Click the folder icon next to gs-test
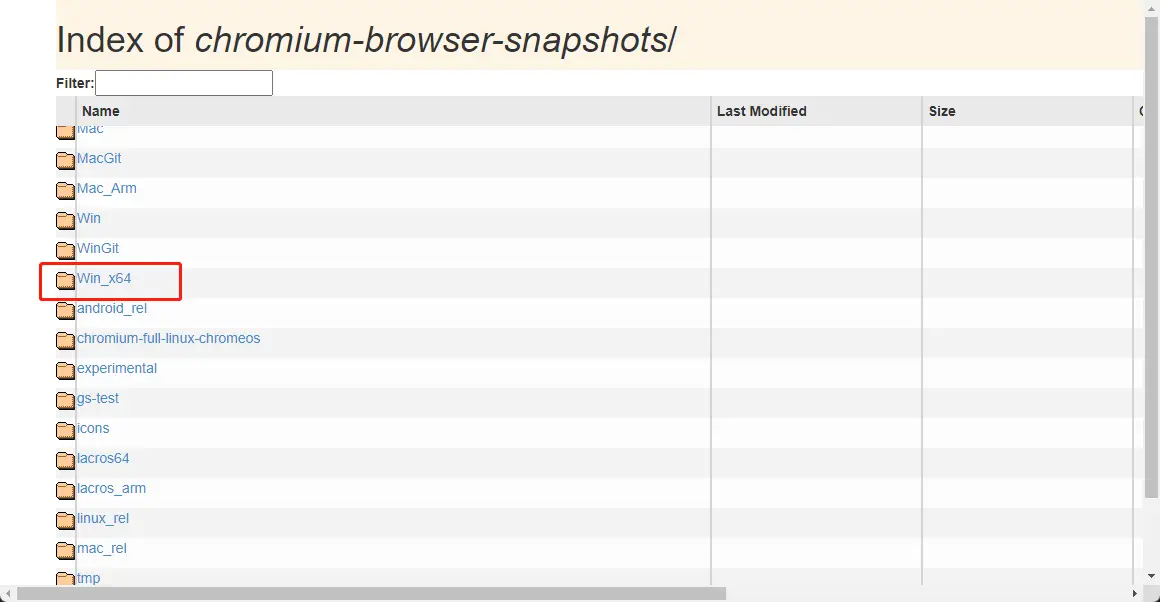Image resolution: width=1160 pixels, height=602 pixels. pos(66,400)
